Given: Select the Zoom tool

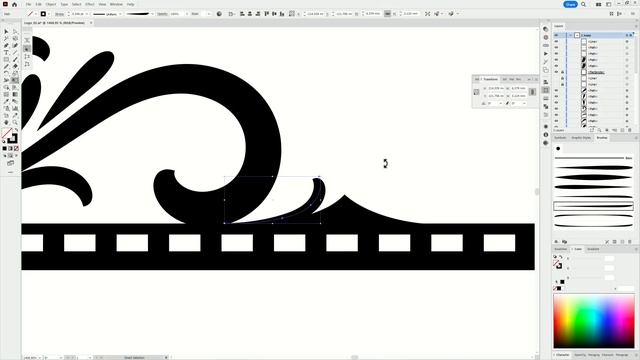Looking at the screenshot, I should tap(15, 122).
